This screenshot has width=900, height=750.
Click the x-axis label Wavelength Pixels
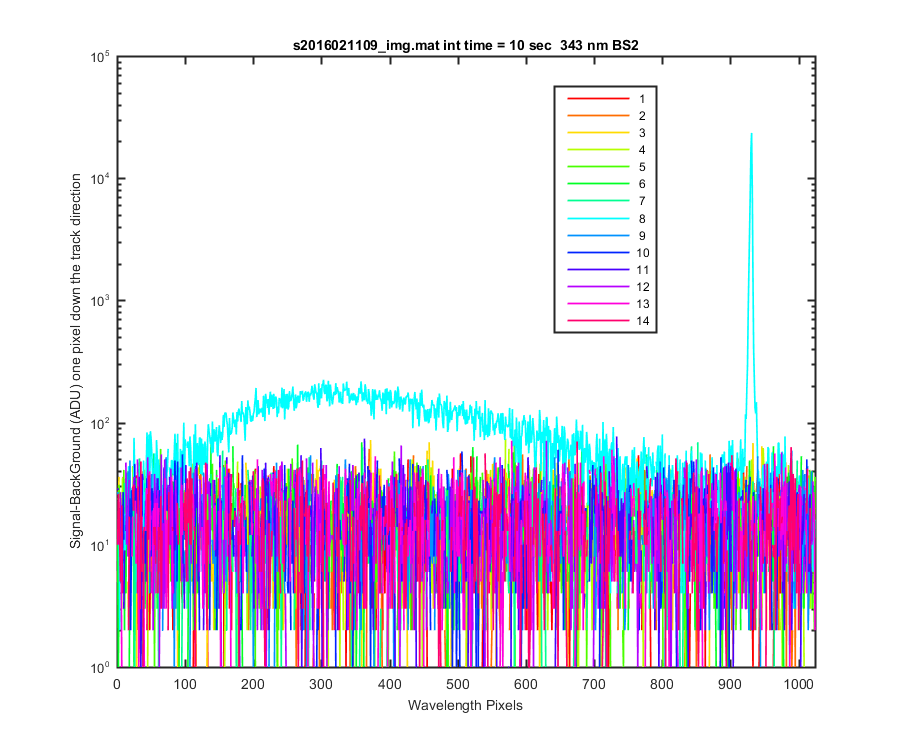point(465,705)
